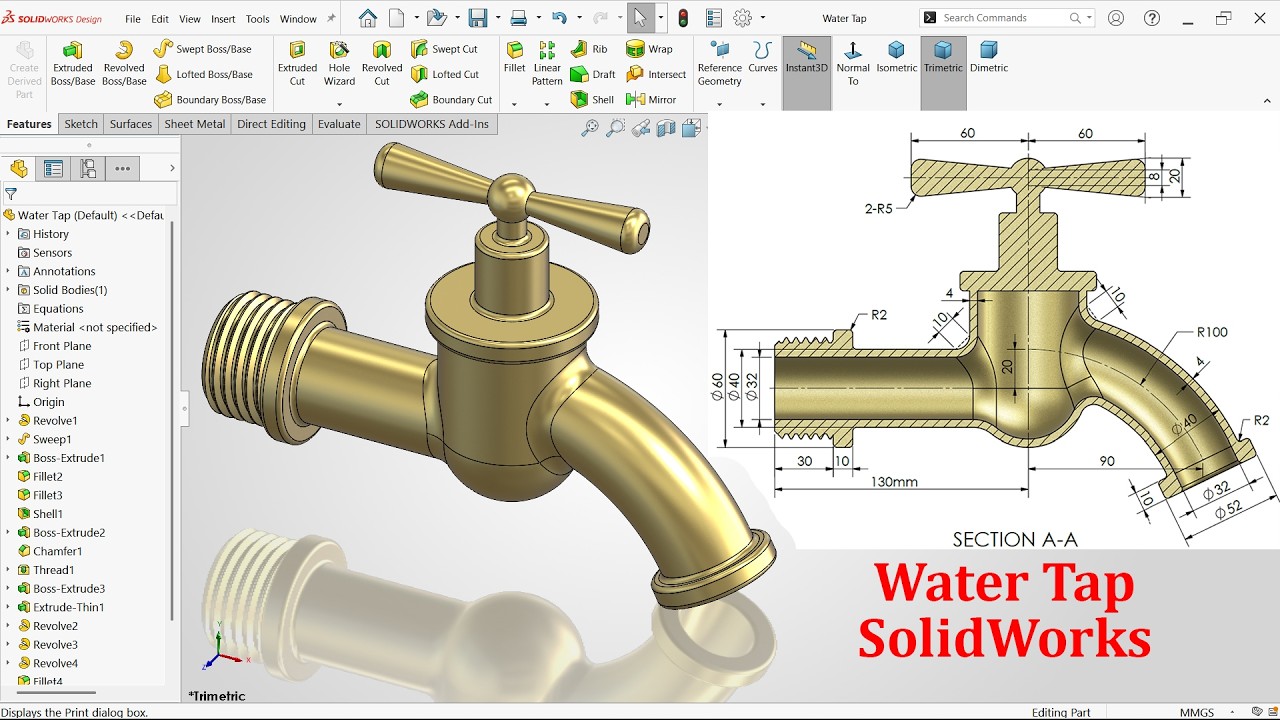Choose the Swept Cut command
This screenshot has height=720, width=1280.
[x=444, y=49]
